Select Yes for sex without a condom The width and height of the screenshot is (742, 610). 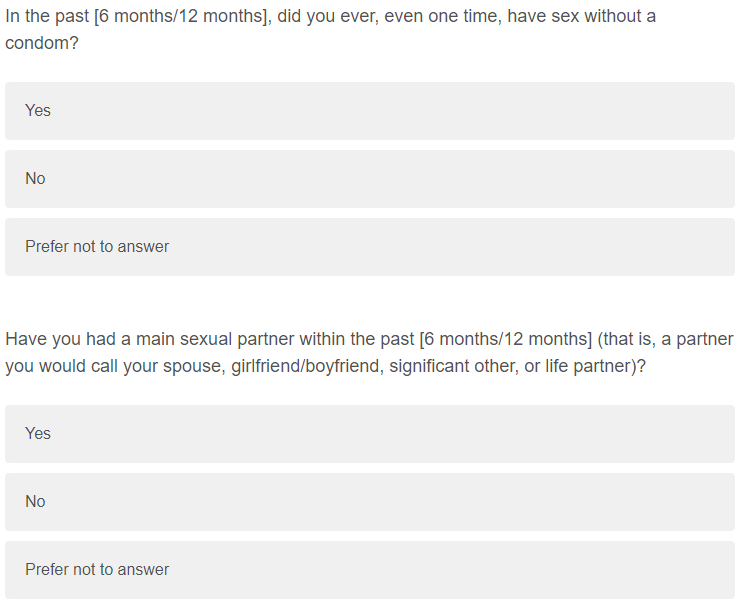point(369,111)
